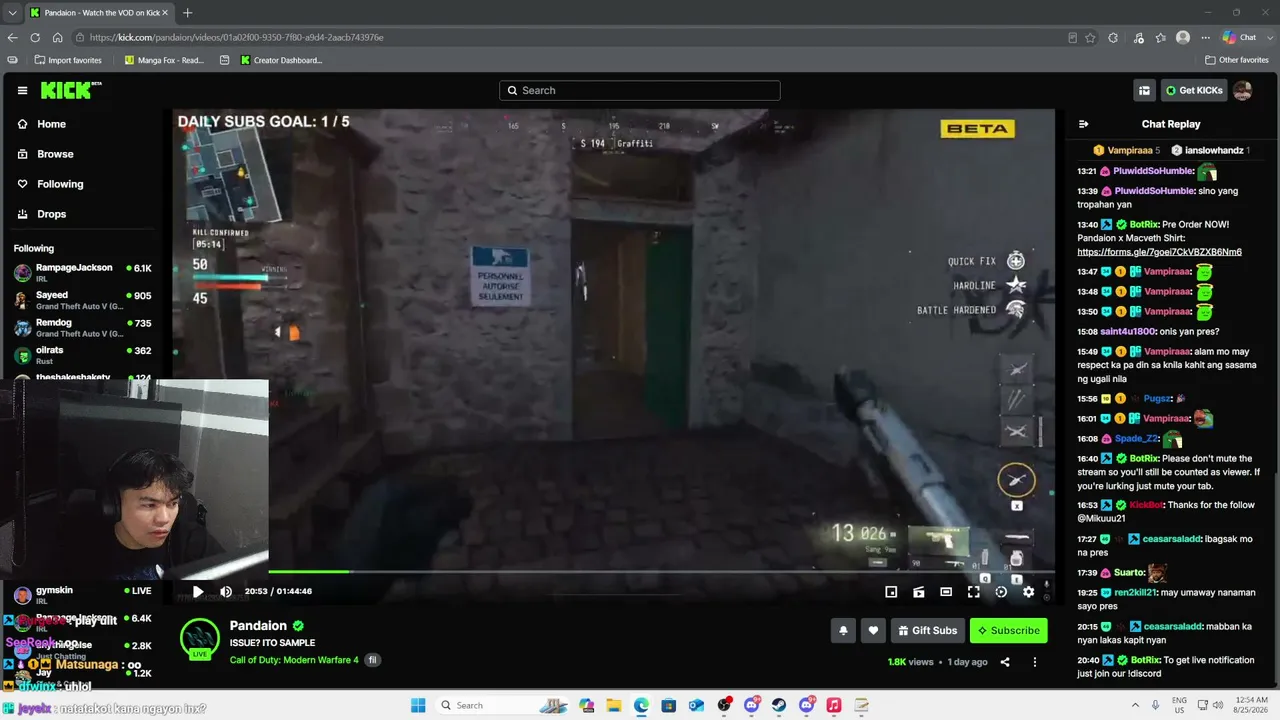Toggle theater mode on the player
This screenshot has height=720, width=1280.
946,592
